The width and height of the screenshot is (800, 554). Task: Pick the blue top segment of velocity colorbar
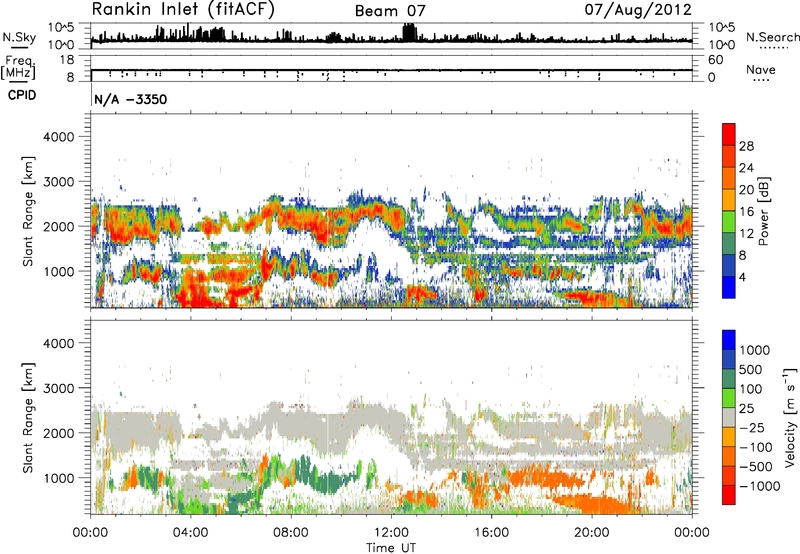pyautogui.click(x=729, y=340)
